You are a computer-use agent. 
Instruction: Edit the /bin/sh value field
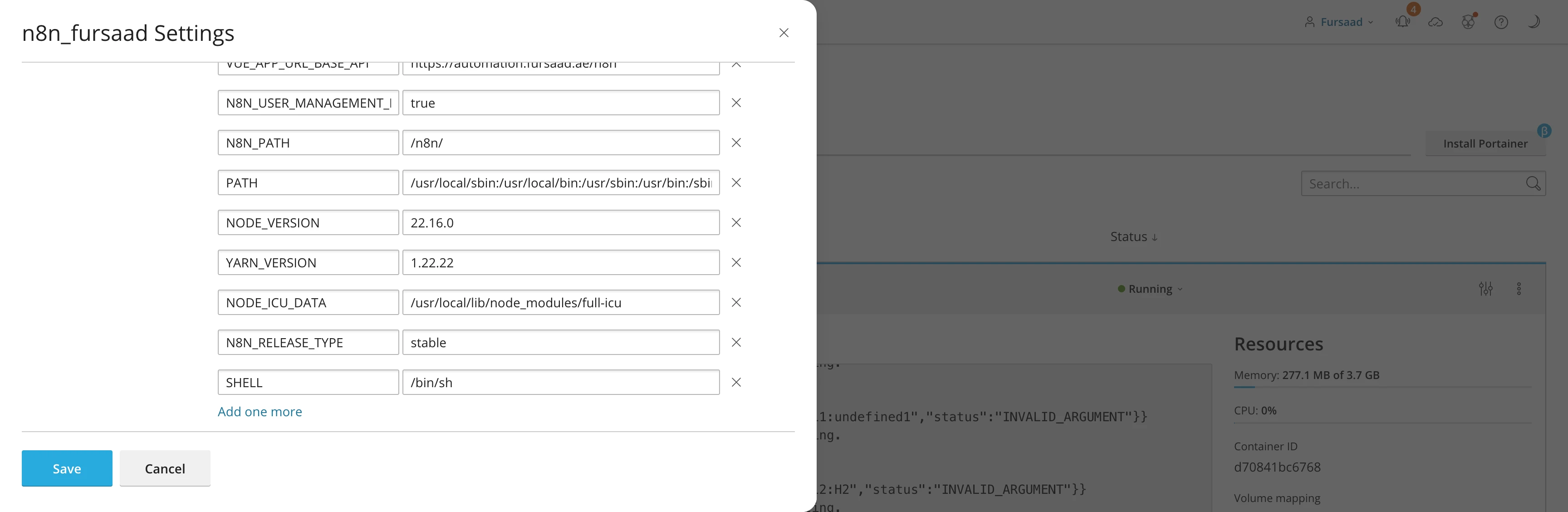point(561,382)
